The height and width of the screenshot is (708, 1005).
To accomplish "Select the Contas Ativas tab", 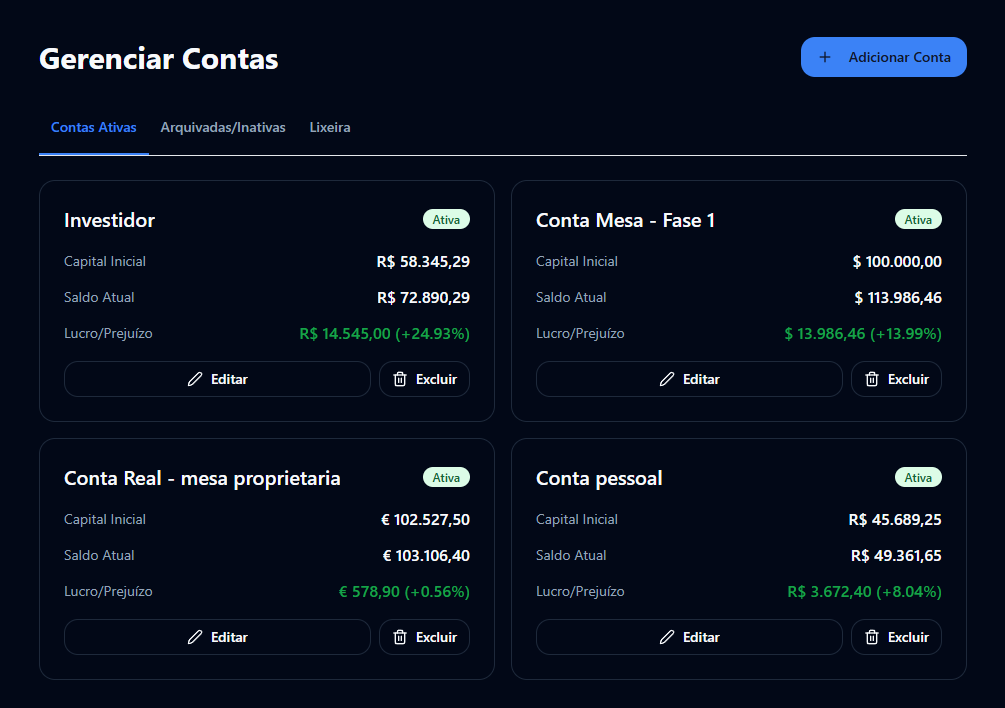I will point(93,127).
